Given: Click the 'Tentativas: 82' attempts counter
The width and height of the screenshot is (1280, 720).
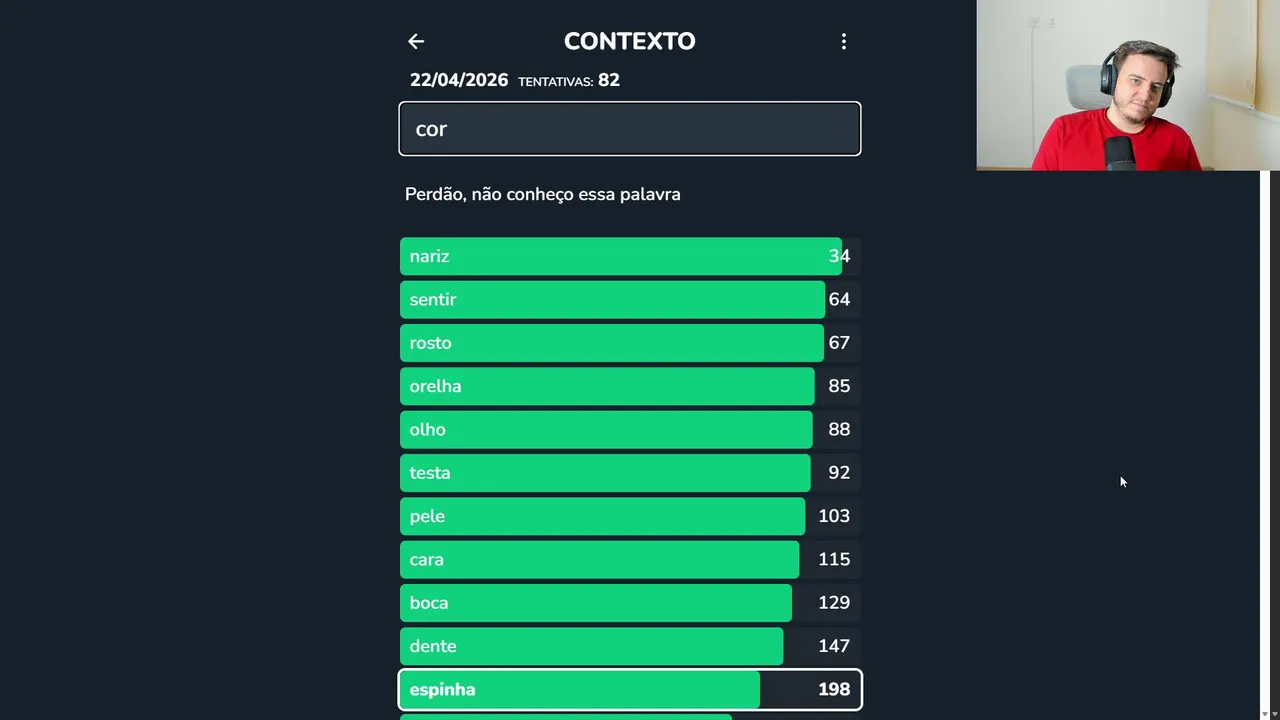Looking at the screenshot, I should [x=569, y=80].
